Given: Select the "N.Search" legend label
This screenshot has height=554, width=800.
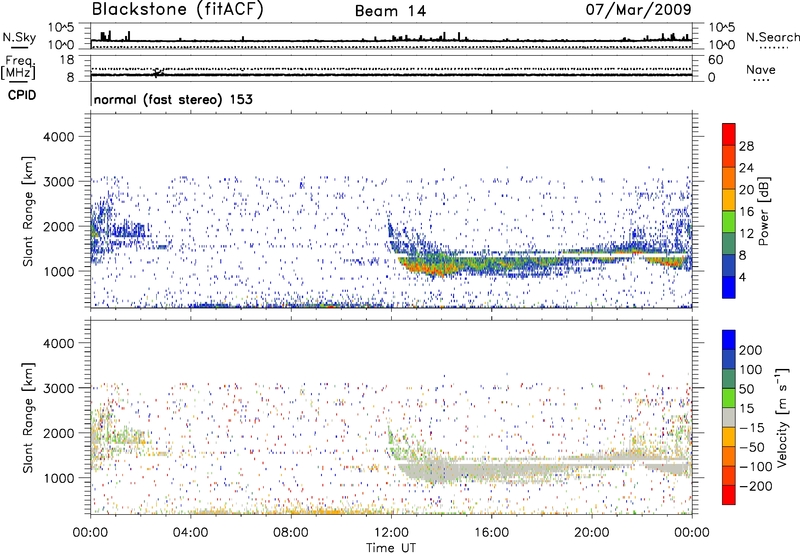Looking at the screenshot, I should [x=772, y=37].
